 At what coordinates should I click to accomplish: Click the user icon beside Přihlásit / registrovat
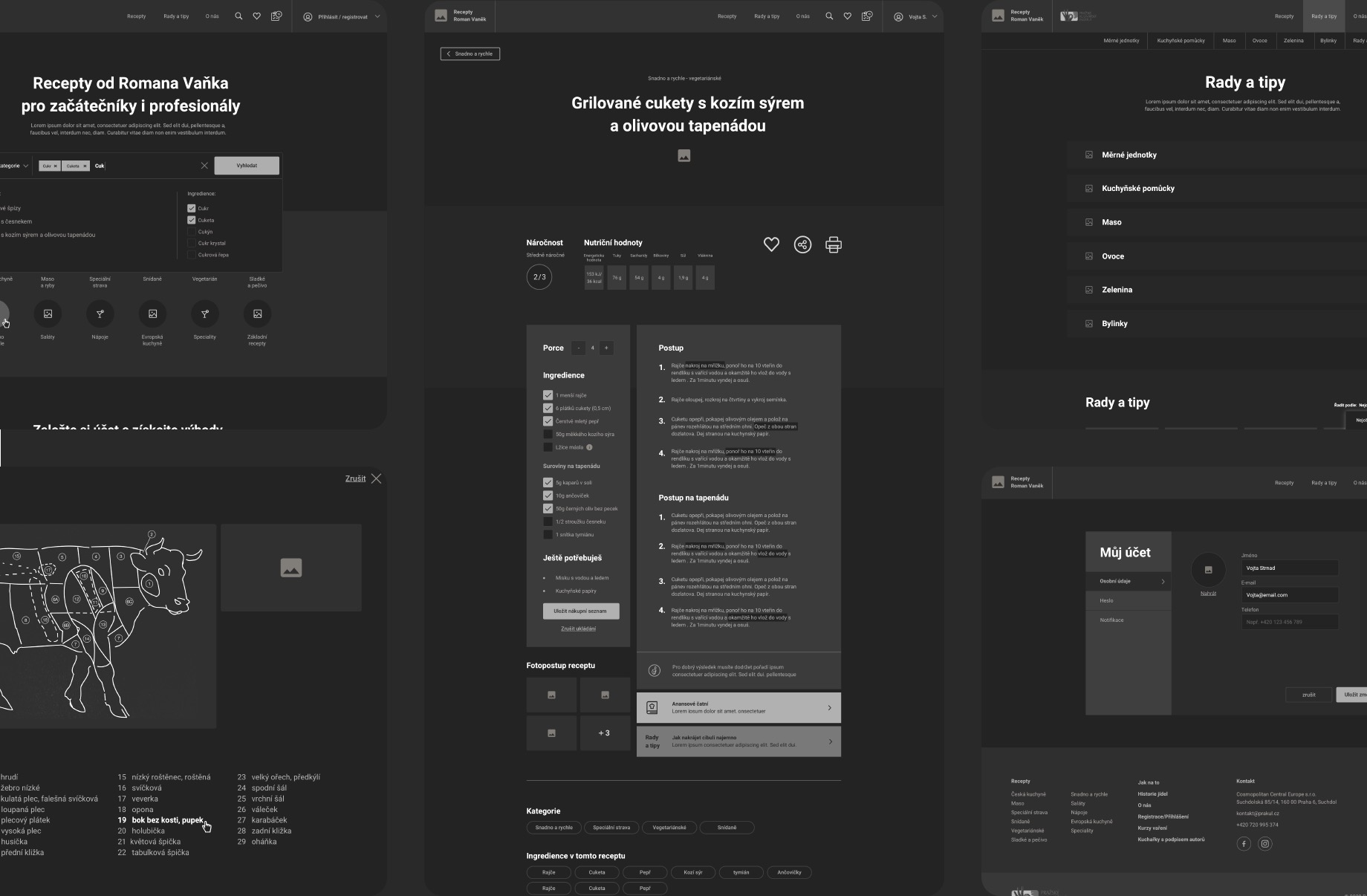(308, 16)
